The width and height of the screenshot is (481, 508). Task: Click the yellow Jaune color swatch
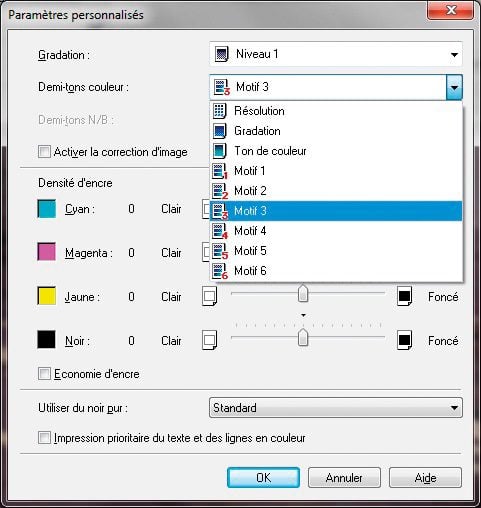(x=46, y=296)
